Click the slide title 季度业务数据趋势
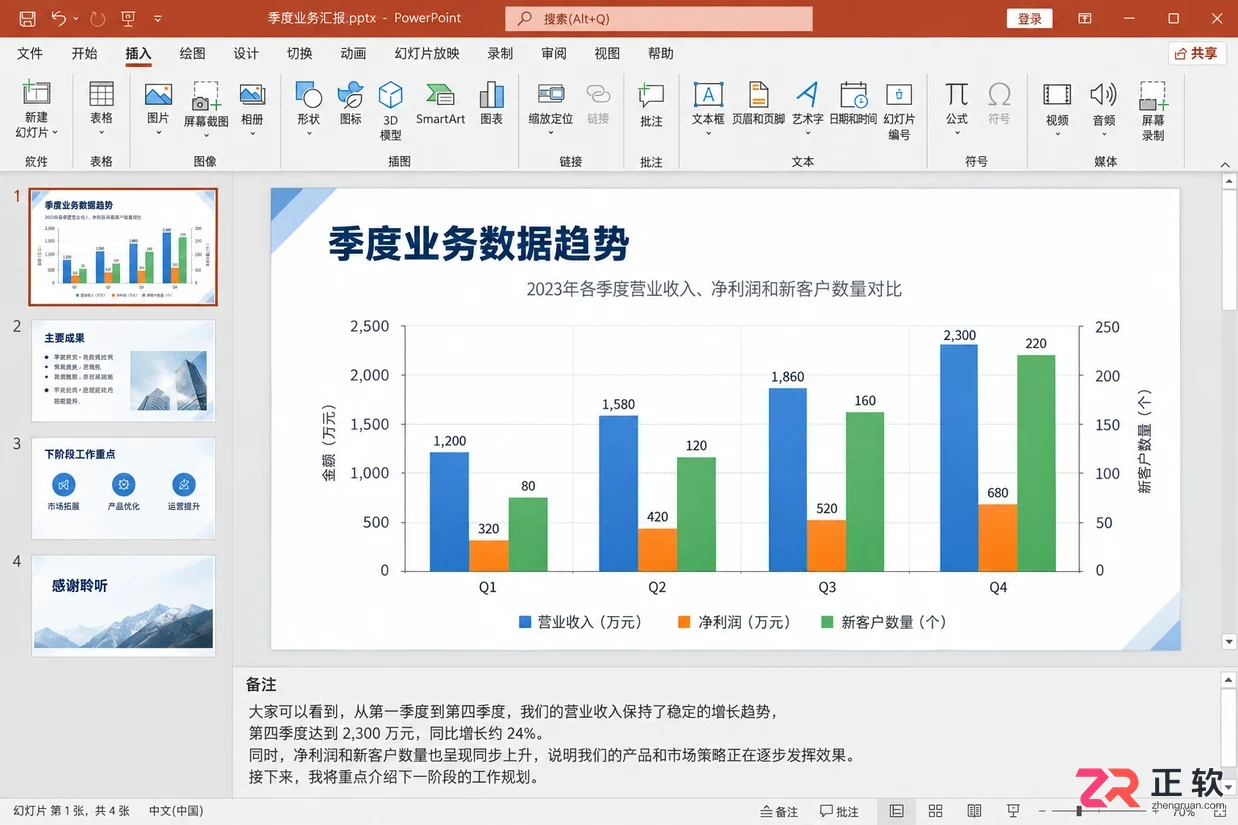This screenshot has width=1238, height=825. pyautogui.click(x=478, y=243)
